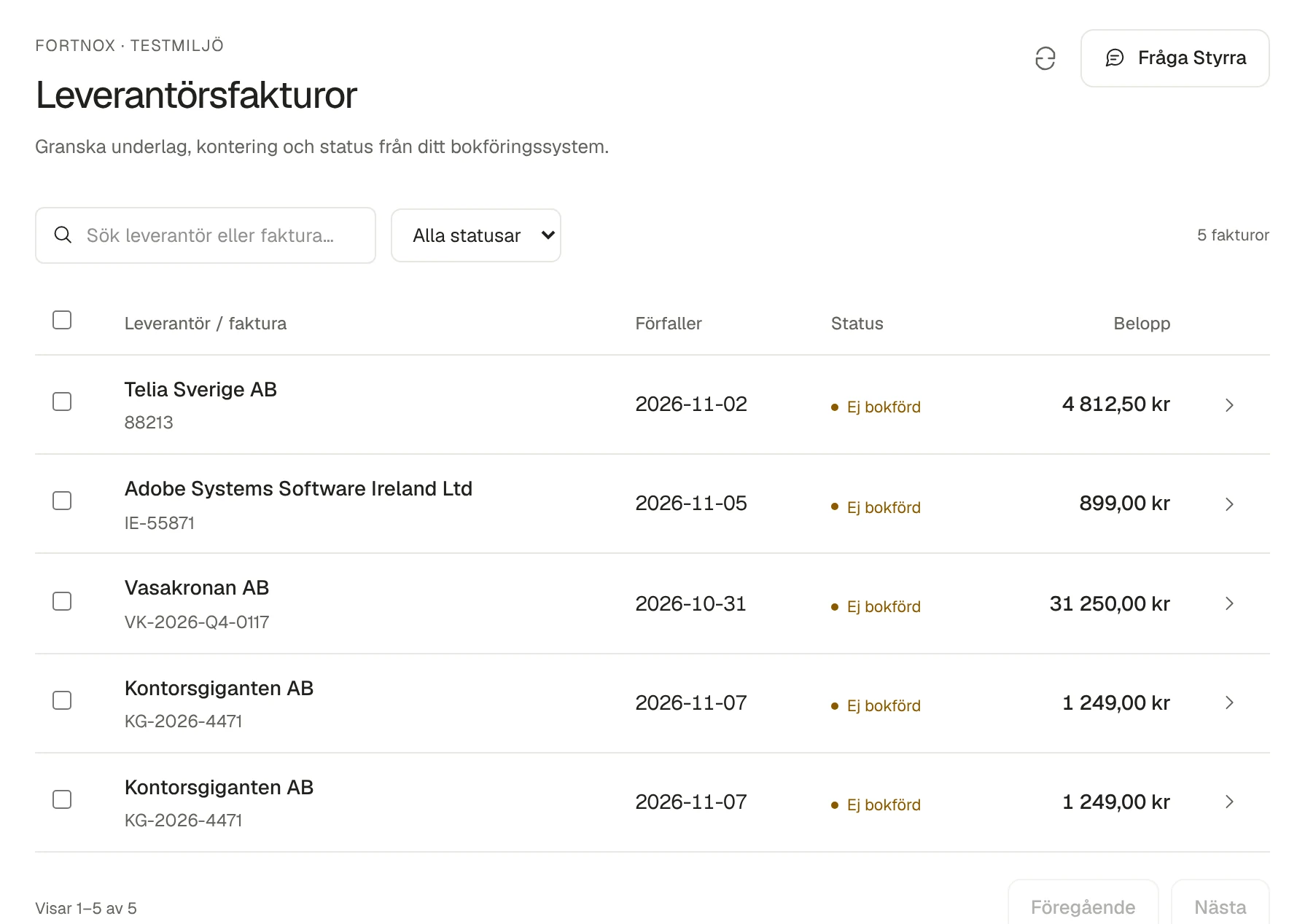Open Fråga Styrra chat
The image size is (1305, 924).
1174,58
